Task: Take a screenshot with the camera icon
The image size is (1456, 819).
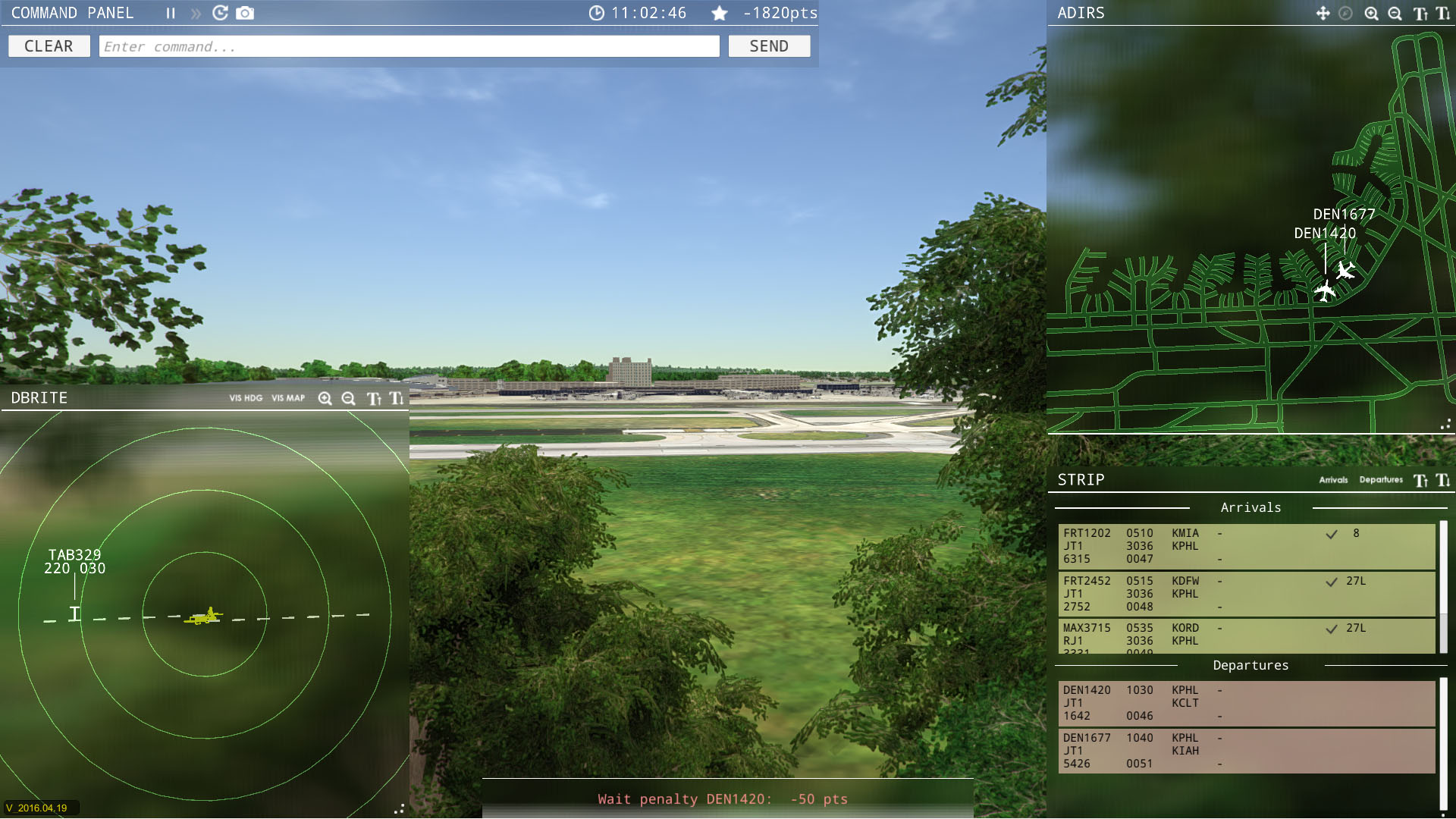Action: coord(245,13)
